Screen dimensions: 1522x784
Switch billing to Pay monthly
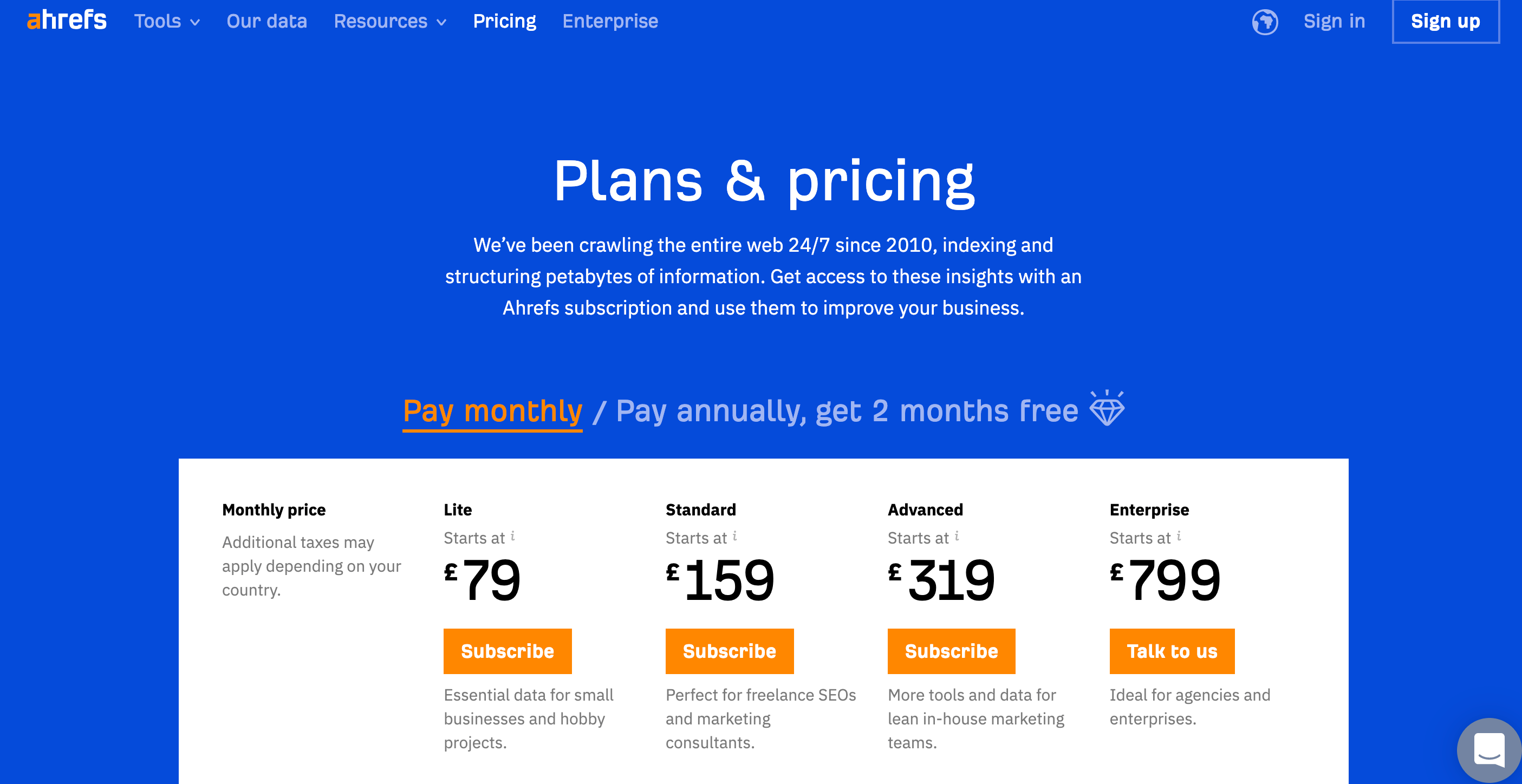(x=492, y=411)
